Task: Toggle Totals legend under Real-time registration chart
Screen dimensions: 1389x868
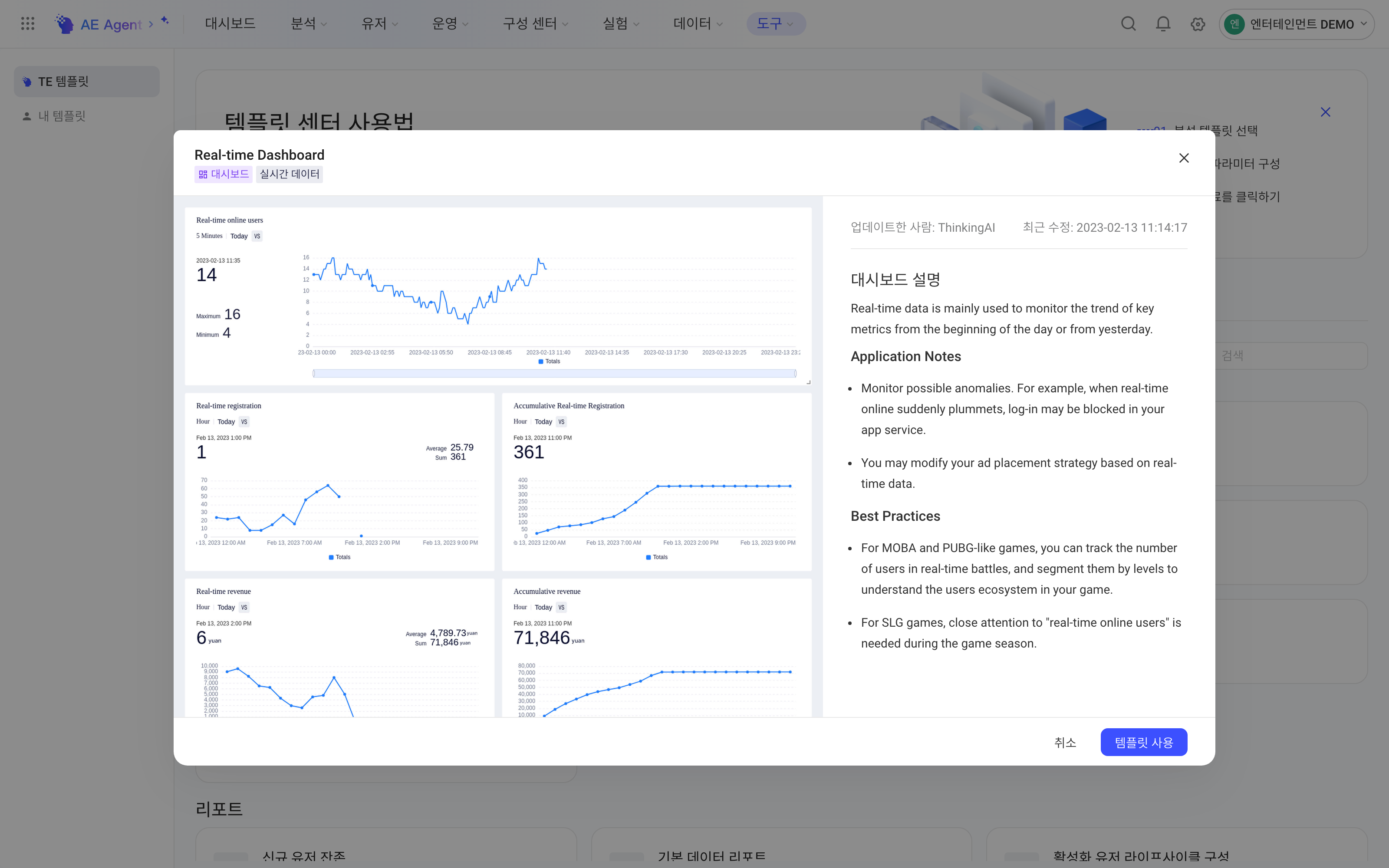Action: point(339,557)
